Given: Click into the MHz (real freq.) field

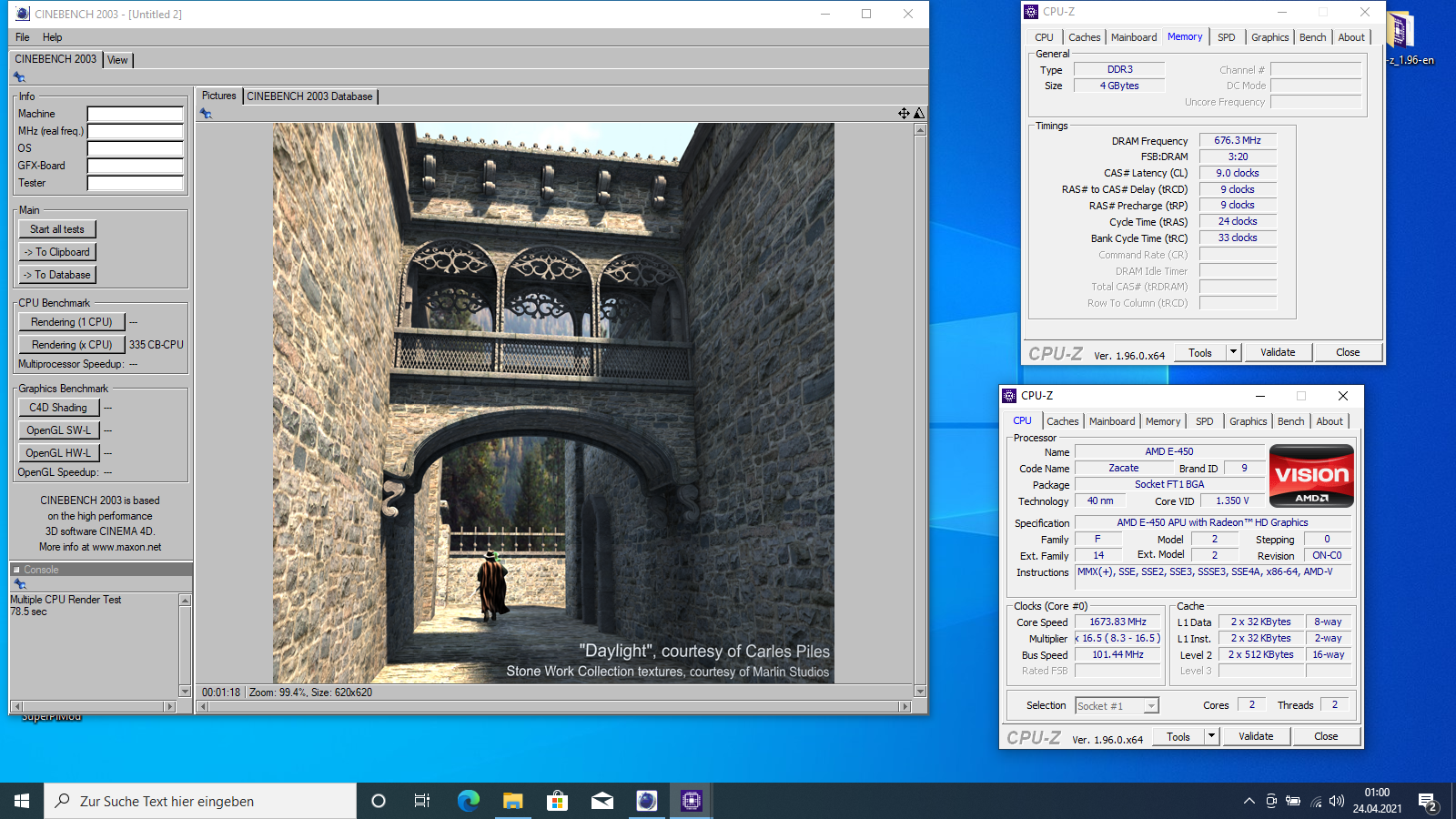Looking at the screenshot, I should click(136, 131).
